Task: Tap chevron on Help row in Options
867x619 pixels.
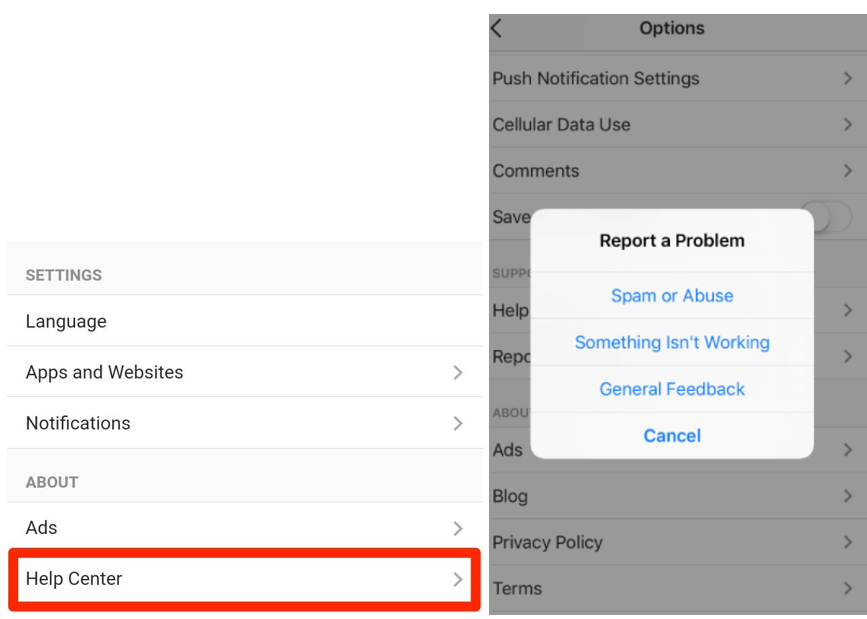Action: coord(848,310)
